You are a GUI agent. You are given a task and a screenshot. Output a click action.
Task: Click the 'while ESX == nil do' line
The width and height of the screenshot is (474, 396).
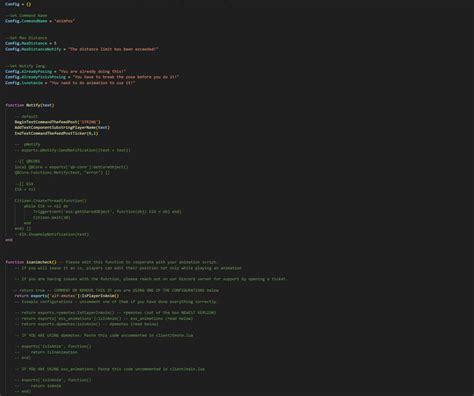(x=46, y=206)
